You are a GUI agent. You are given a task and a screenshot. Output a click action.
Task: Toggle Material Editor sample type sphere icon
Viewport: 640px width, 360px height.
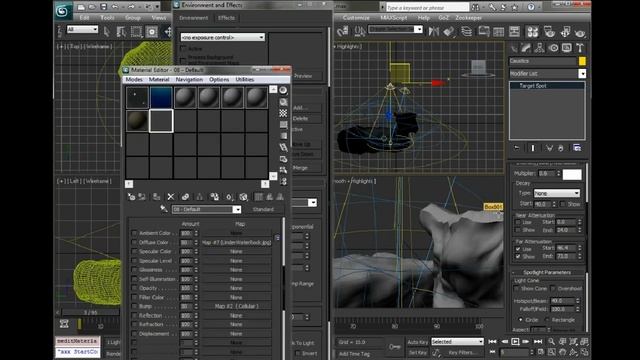(x=283, y=90)
